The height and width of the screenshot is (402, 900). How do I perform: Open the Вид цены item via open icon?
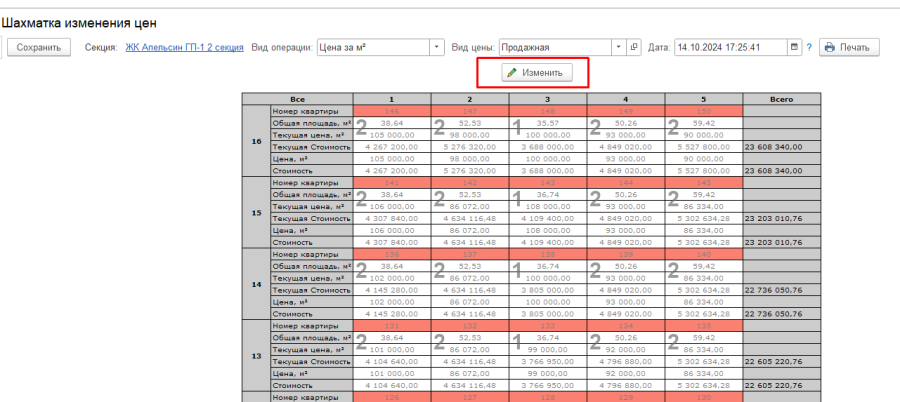click(634, 48)
